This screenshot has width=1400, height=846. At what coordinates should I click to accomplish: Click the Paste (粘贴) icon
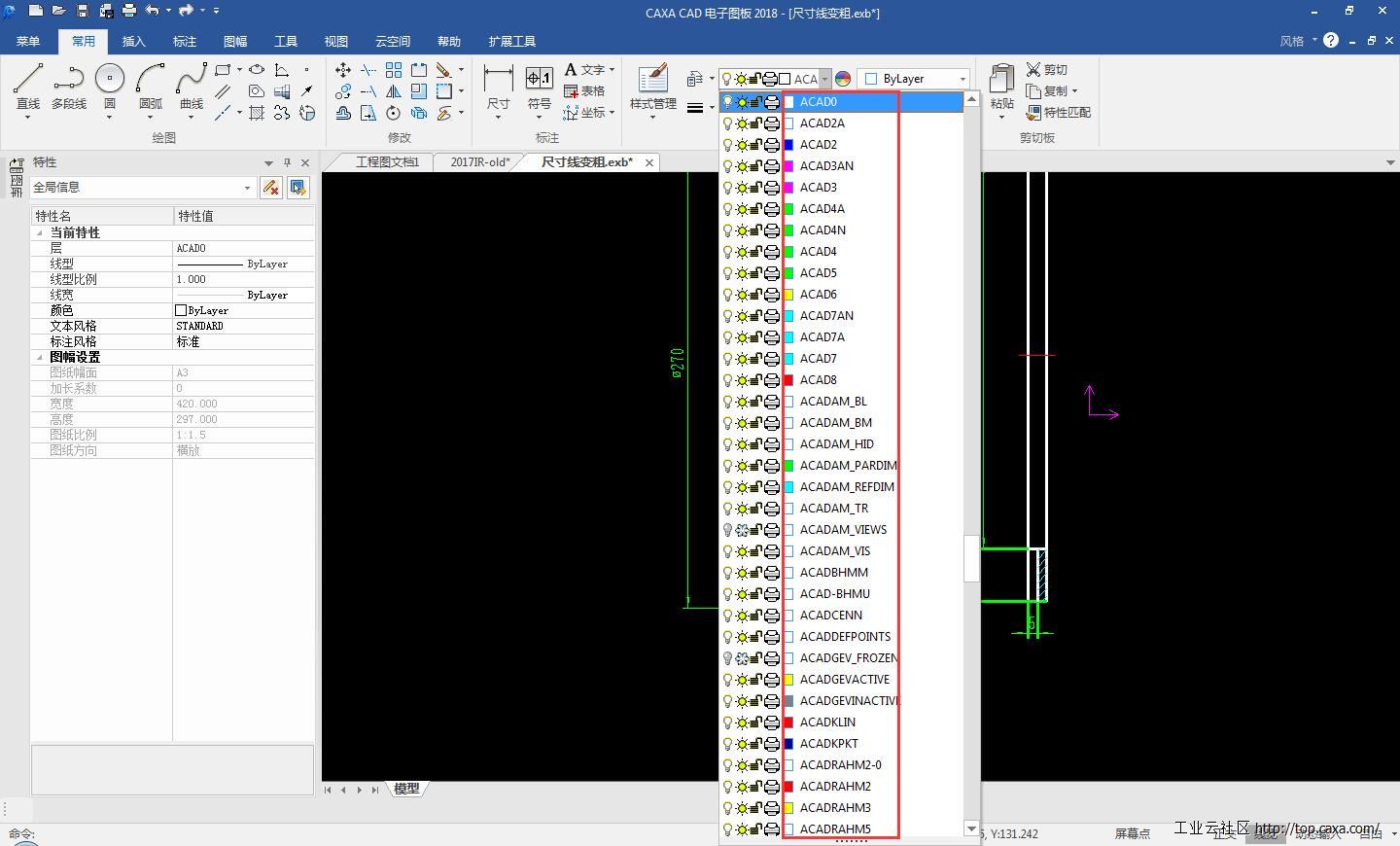click(1001, 79)
